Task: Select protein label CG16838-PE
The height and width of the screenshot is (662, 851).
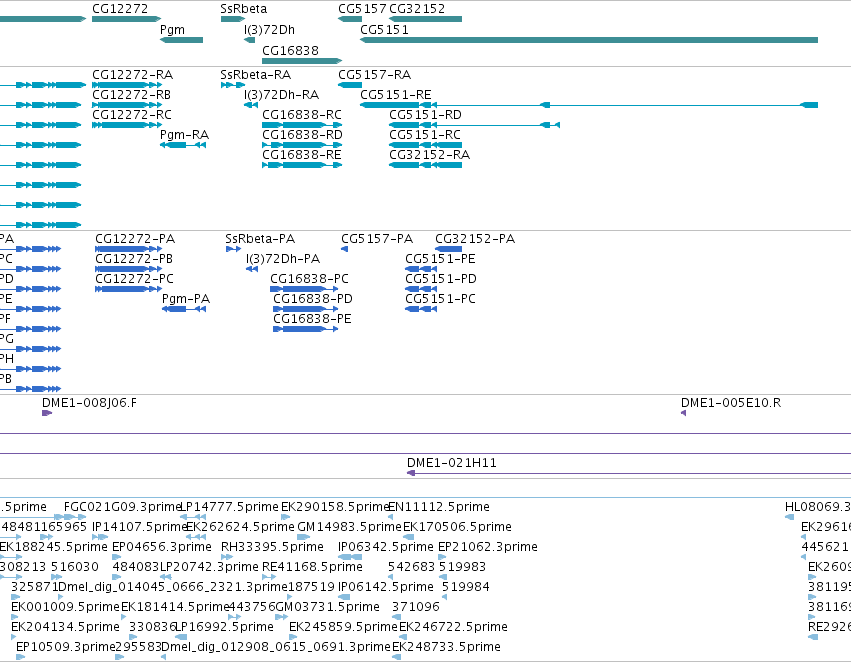Action: pos(312,319)
